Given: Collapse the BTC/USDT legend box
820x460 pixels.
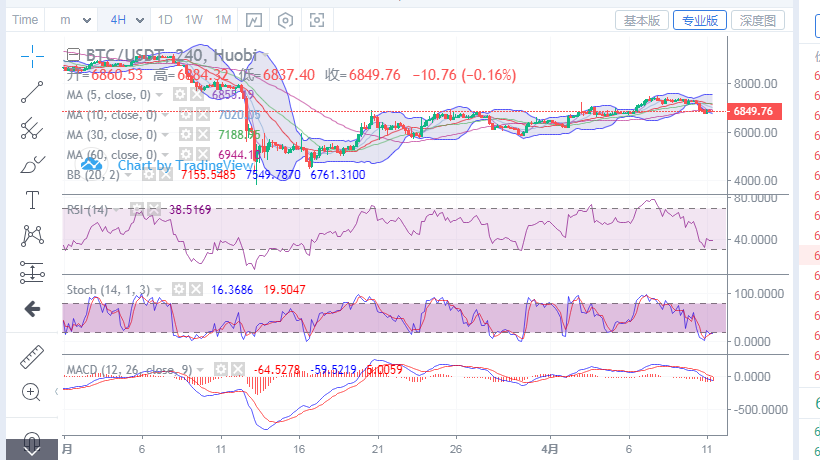Looking at the screenshot, I should 73,55.
